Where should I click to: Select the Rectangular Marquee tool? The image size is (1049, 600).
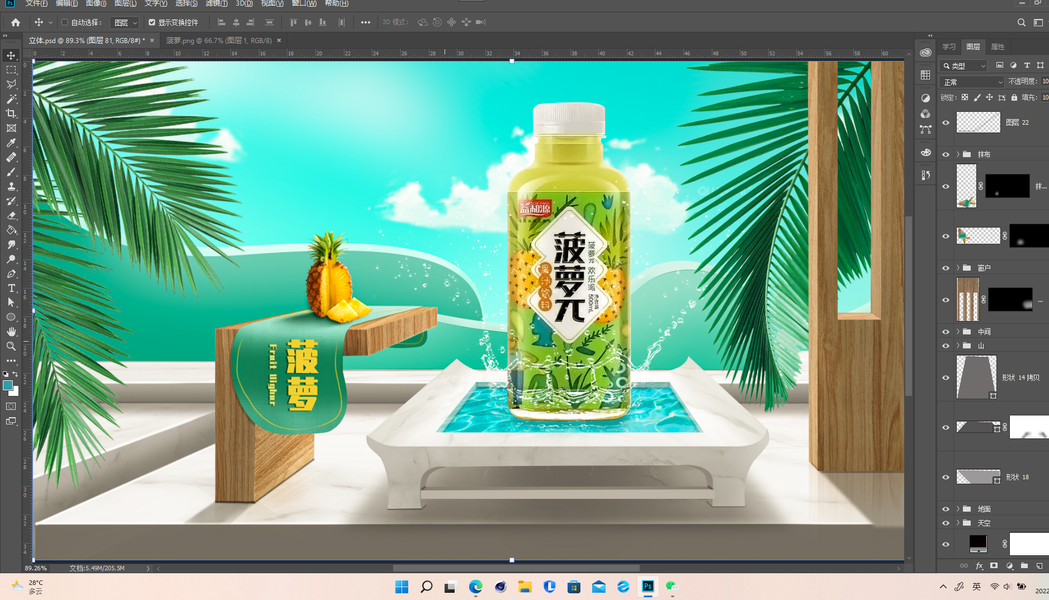(11, 70)
